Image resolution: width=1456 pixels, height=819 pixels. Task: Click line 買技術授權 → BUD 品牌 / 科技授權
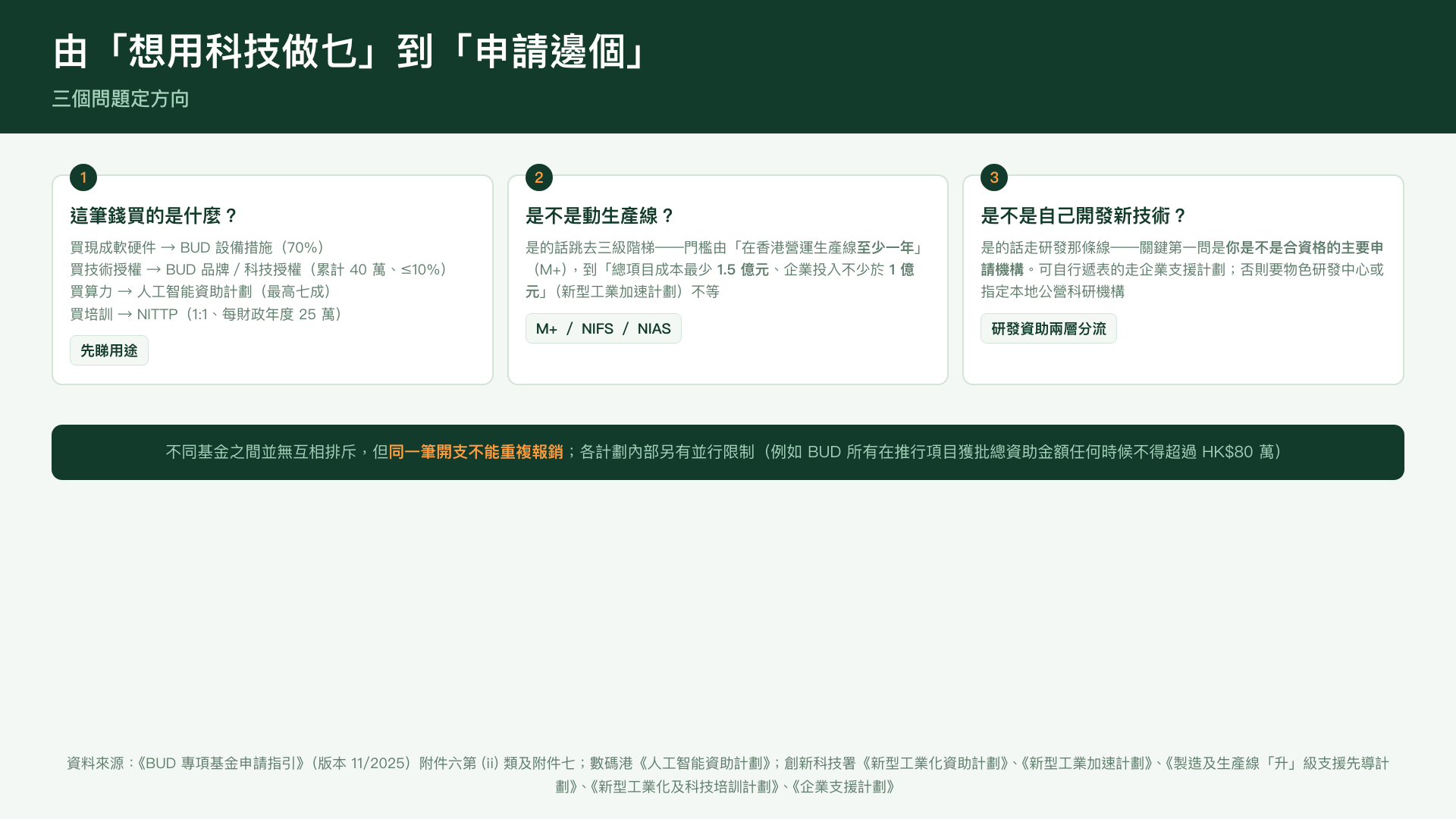pyautogui.click(x=259, y=269)
